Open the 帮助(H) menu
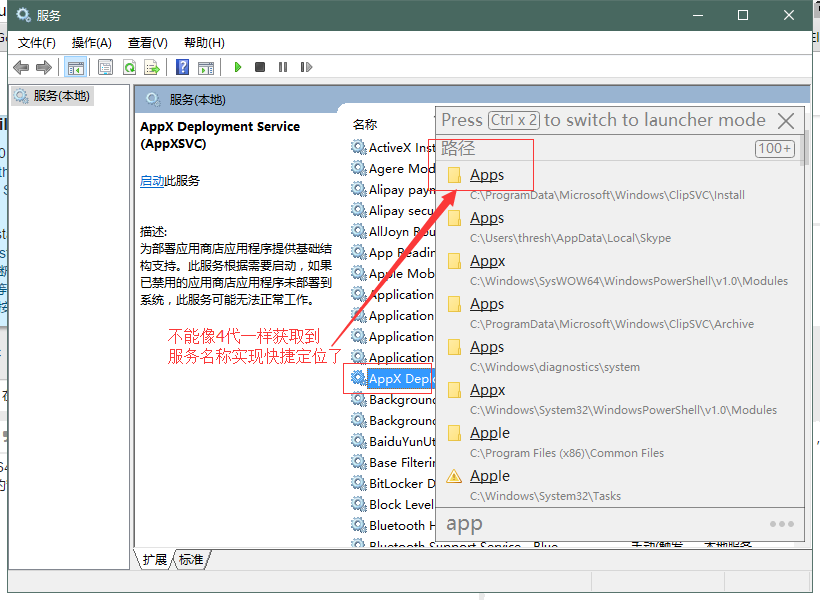This screenshot has height=600, width=820. (204, 43)
